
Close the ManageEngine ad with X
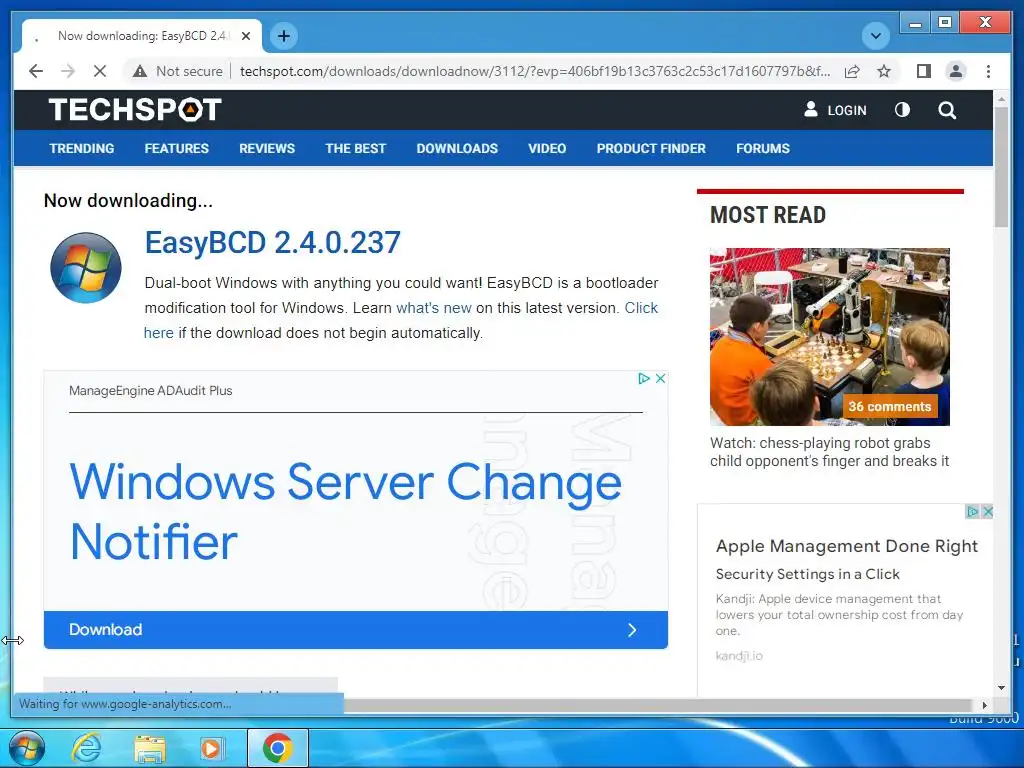pos(660,378)
